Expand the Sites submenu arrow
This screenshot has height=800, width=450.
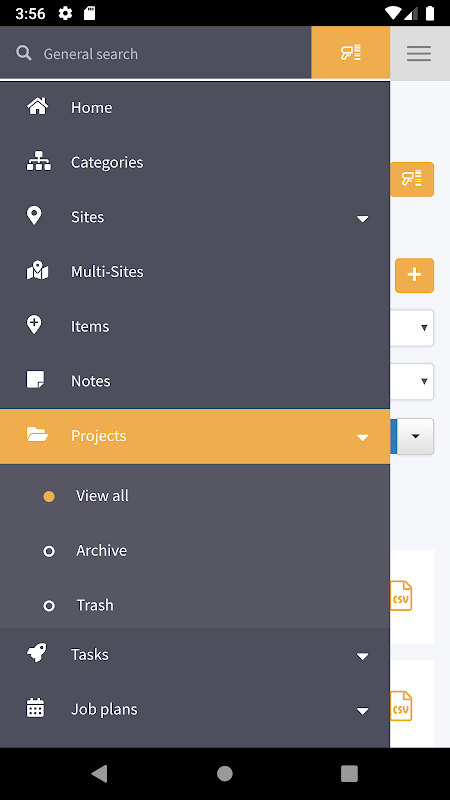[363, 219]
